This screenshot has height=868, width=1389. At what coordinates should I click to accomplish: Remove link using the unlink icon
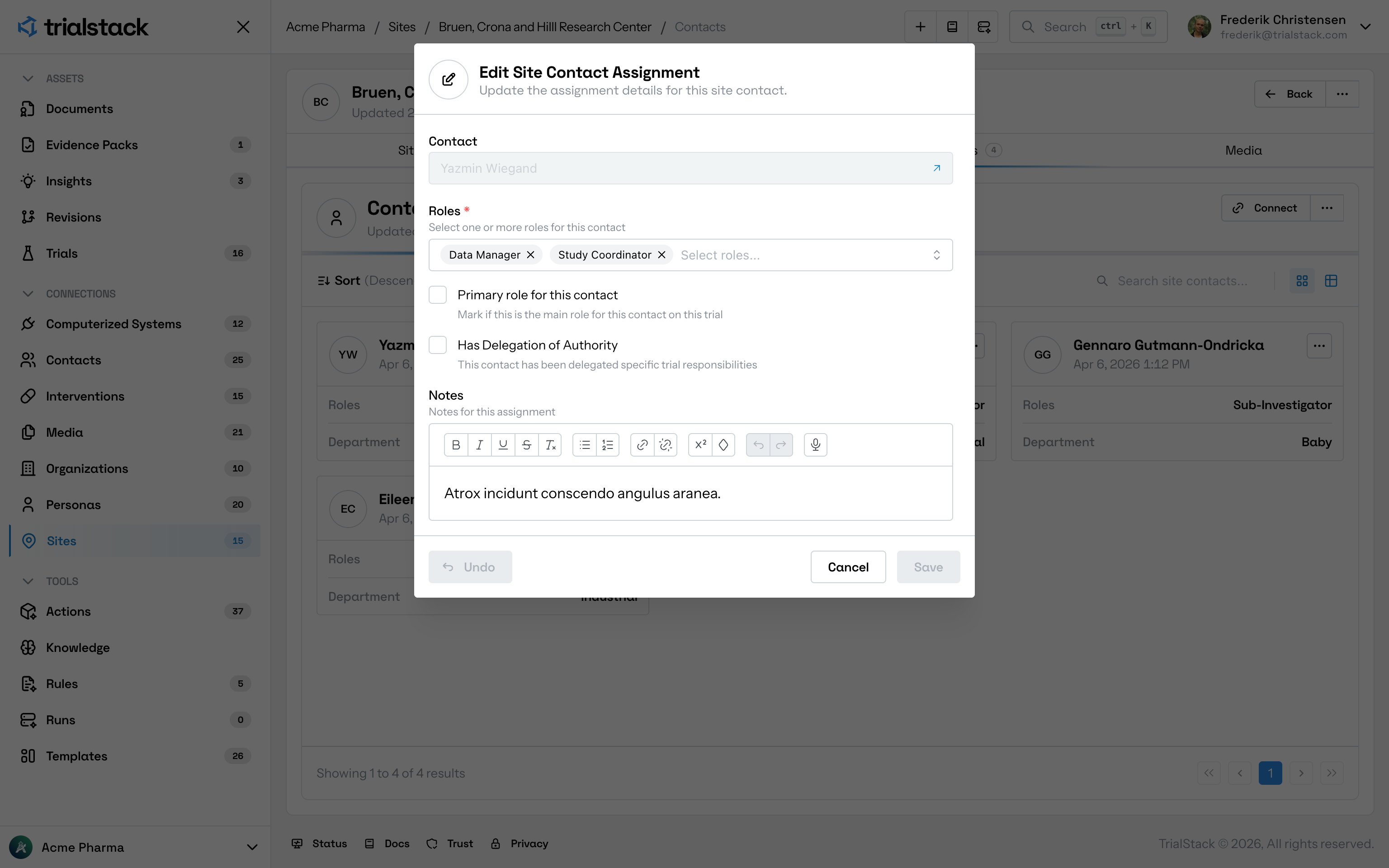click(666, 445)
